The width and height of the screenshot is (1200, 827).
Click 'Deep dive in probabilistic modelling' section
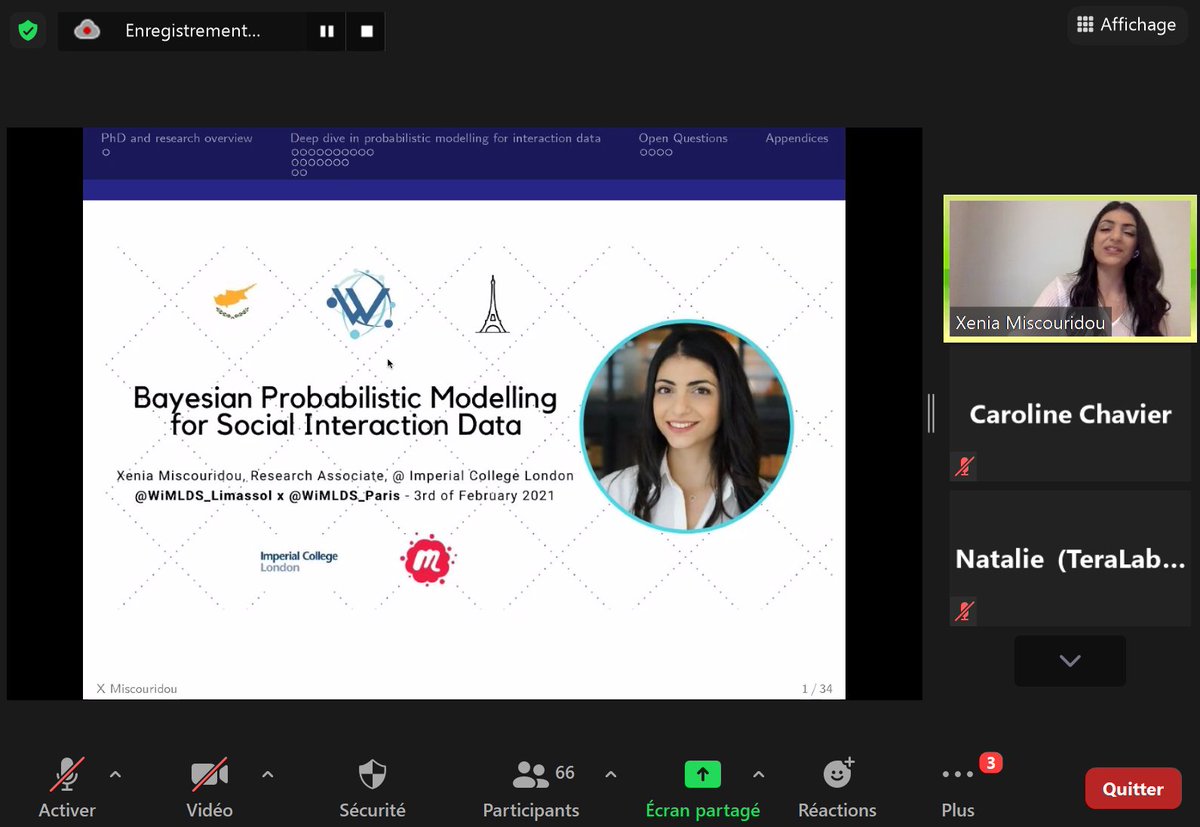tap(446, 138)
